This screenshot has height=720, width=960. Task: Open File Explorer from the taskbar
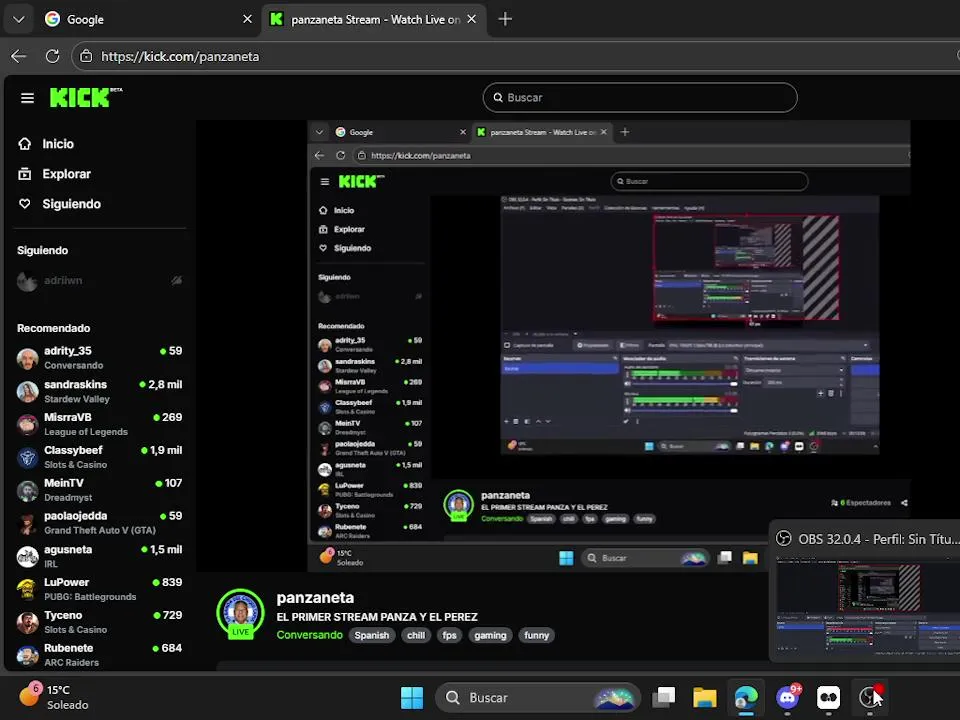(705, 697)
